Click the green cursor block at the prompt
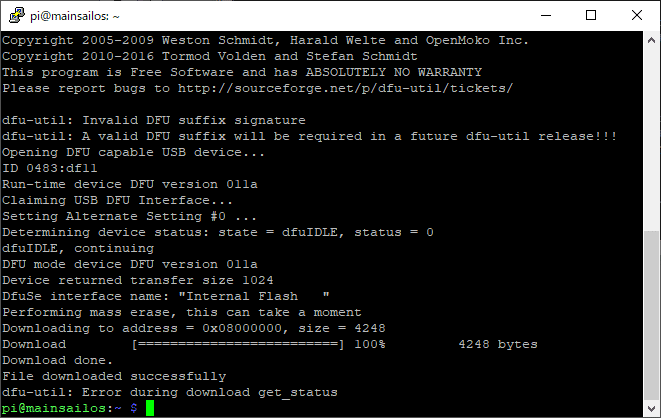Viewport: 661px width, 418px height. (x=150, y=408)
